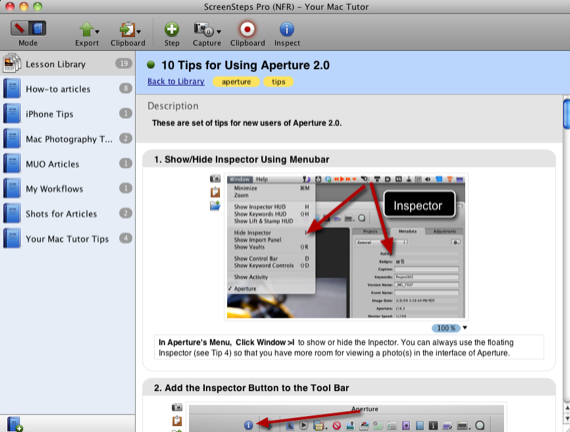Open the Export dropdown arrow
The height and width of the screenshot is (432, 570).
pyautogui.click(x=97, y=32)
